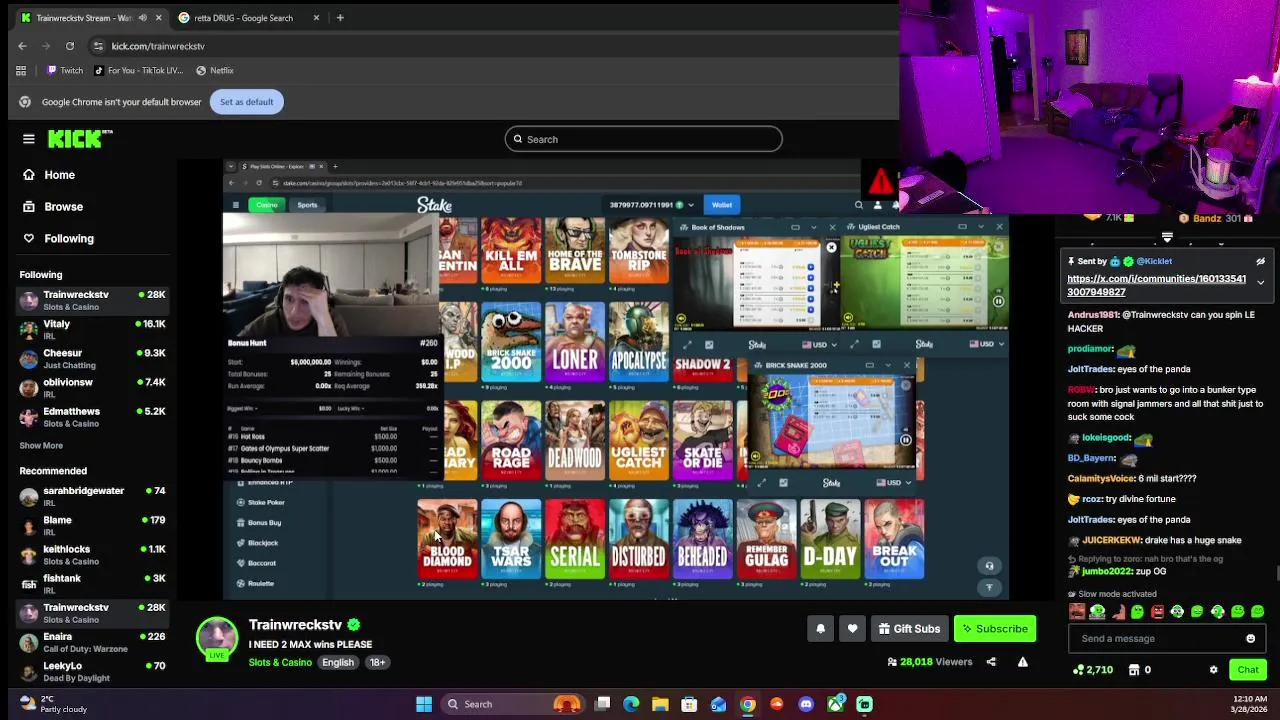The height and width of the screenshot is (720, 1280).
Task: Open Enaira recommended channel
Action: point(92,641)
